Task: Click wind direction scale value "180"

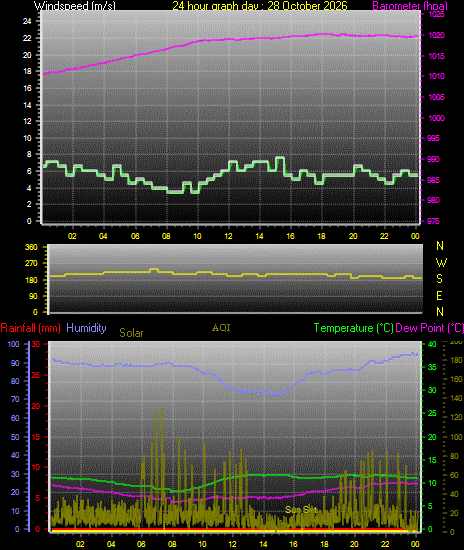Action: (31, 280)
